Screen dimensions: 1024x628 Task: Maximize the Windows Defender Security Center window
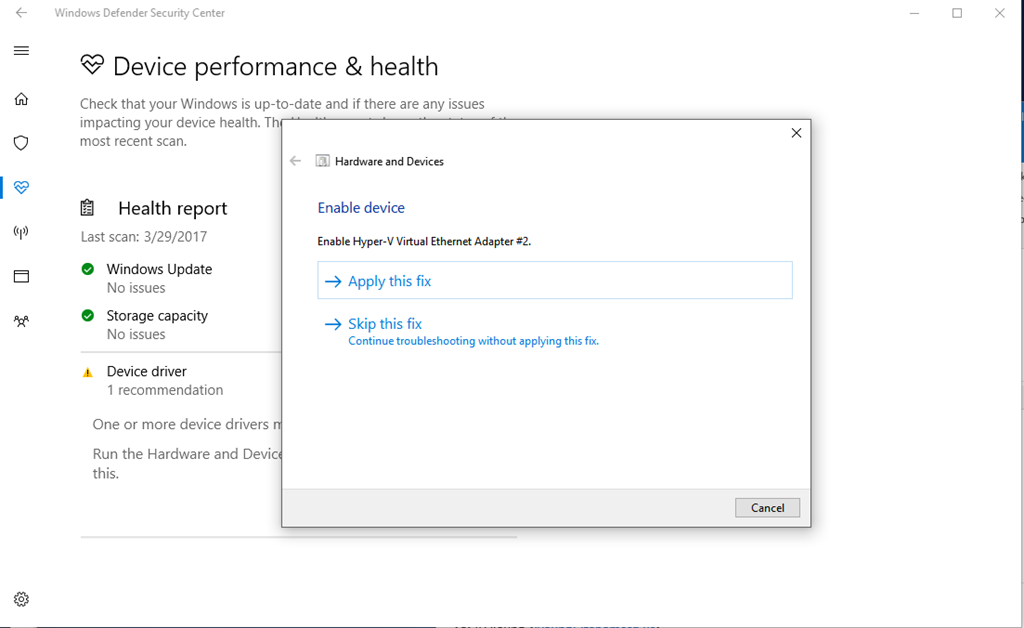[x=957, y=13]
